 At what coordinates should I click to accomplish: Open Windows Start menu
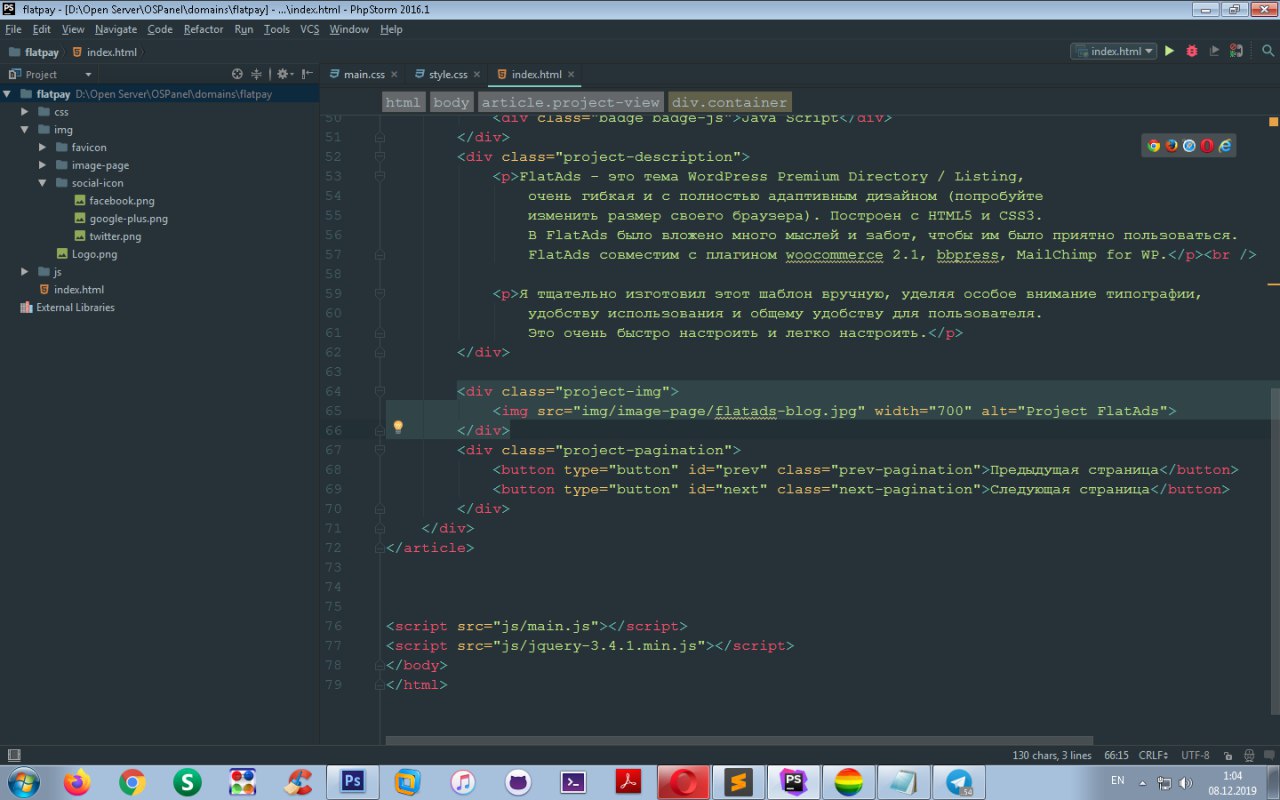24,782
